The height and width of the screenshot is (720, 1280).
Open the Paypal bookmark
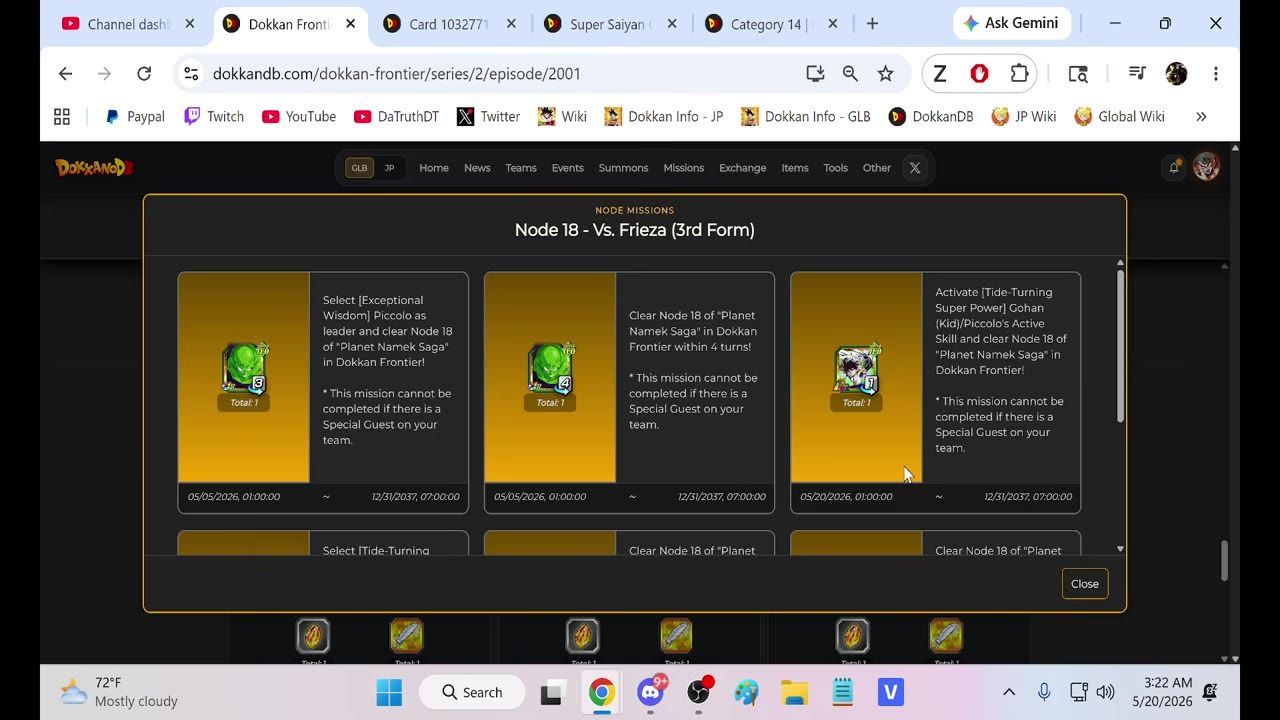click(x=134, y=117)
